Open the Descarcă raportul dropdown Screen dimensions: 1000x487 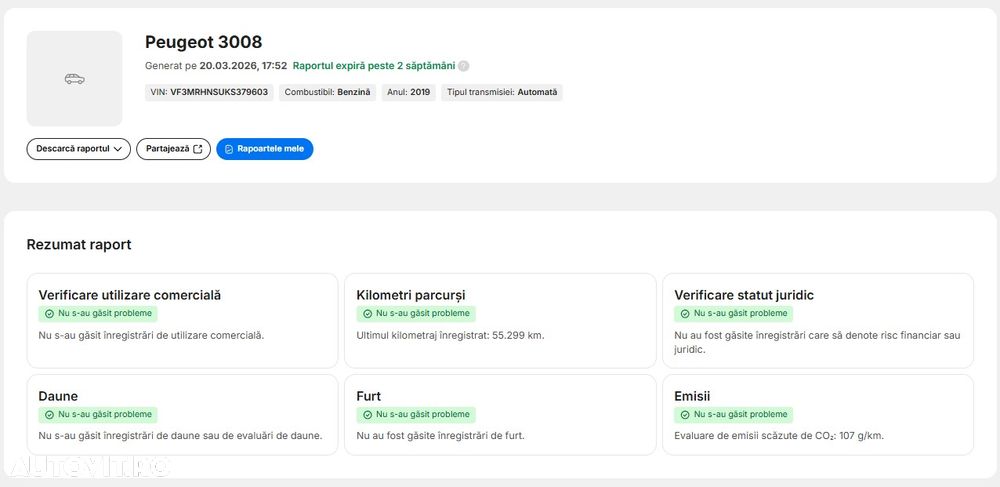[78, 149]
